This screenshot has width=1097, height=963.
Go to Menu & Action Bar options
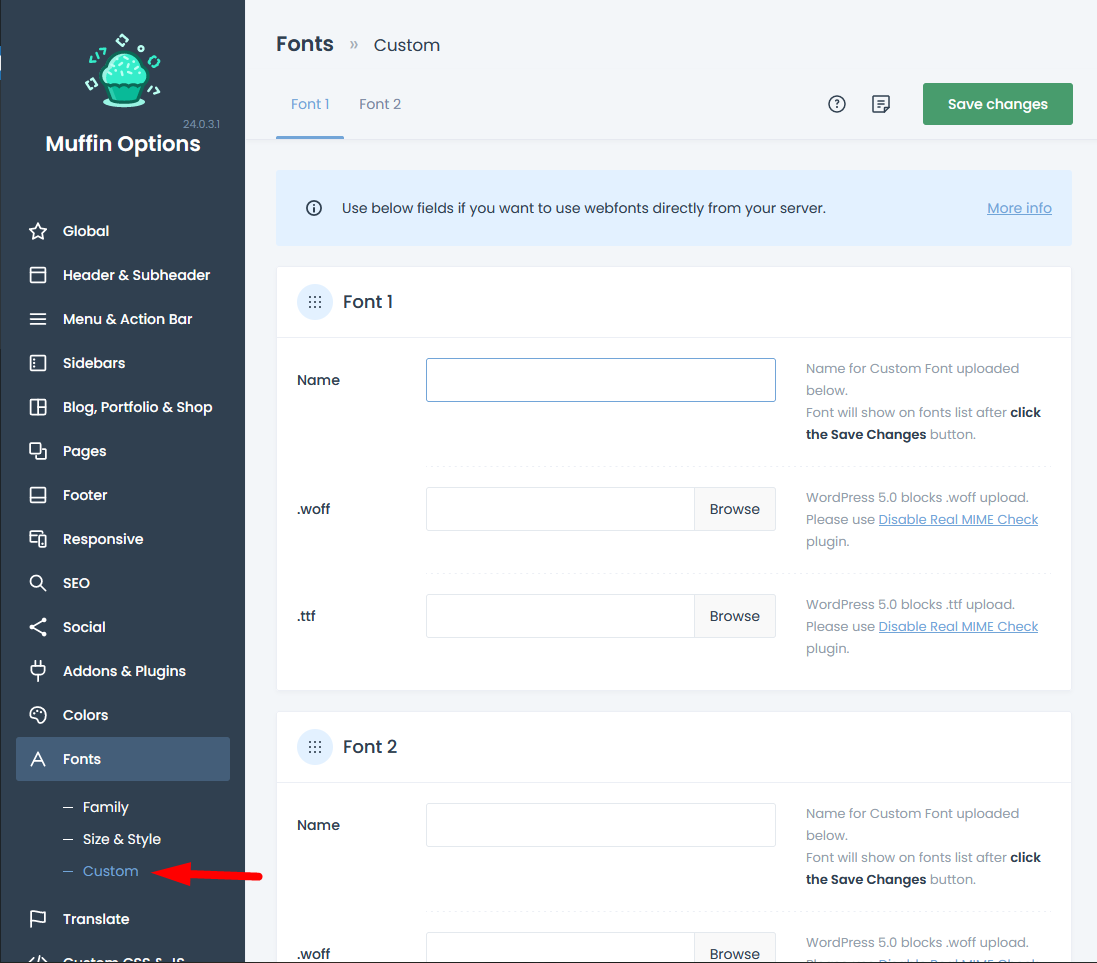click(123, 319)
